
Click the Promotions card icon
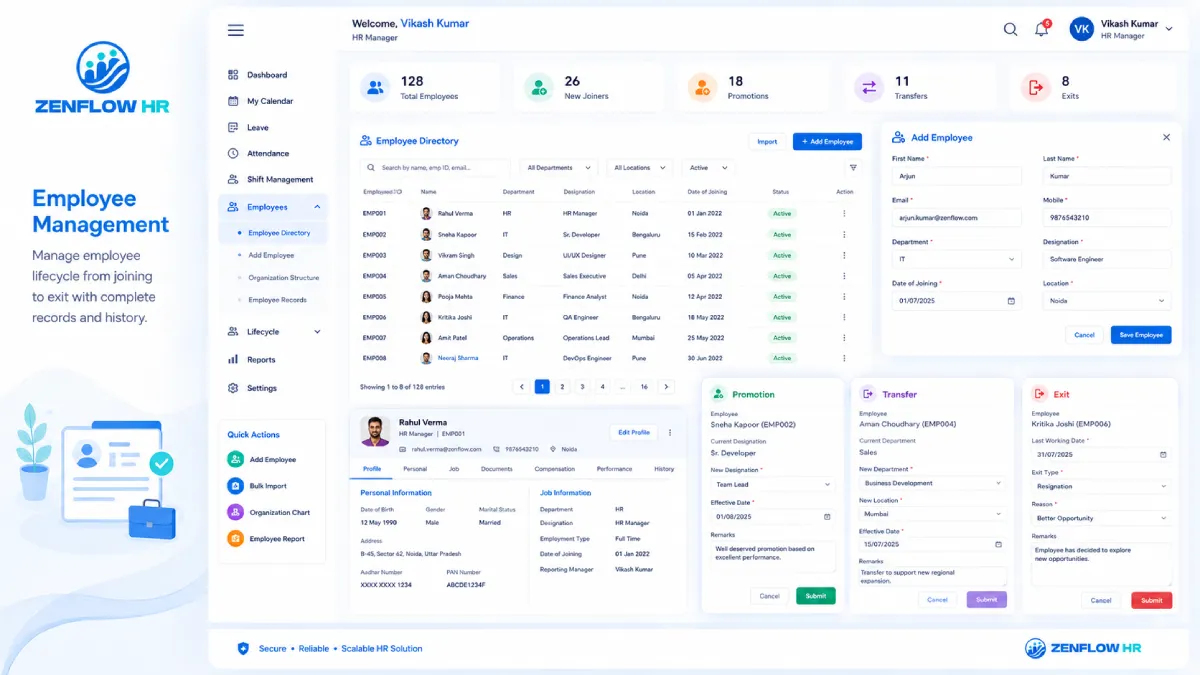(x=702, y=88)
